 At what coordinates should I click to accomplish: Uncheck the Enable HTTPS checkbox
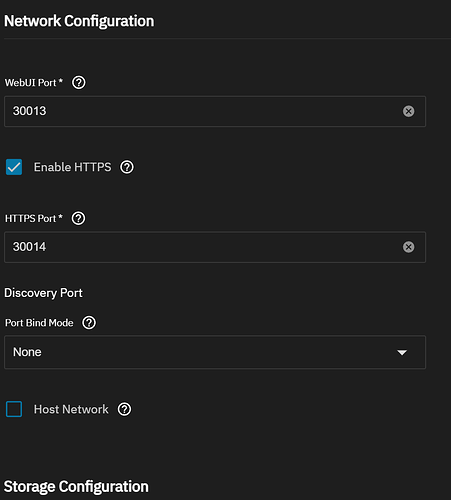14,167
